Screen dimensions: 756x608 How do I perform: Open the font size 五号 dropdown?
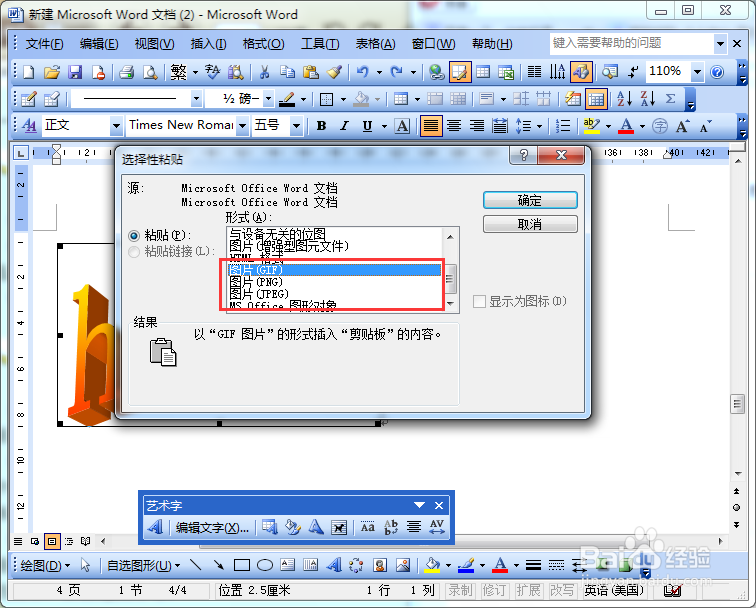click(x=297, y=126)
